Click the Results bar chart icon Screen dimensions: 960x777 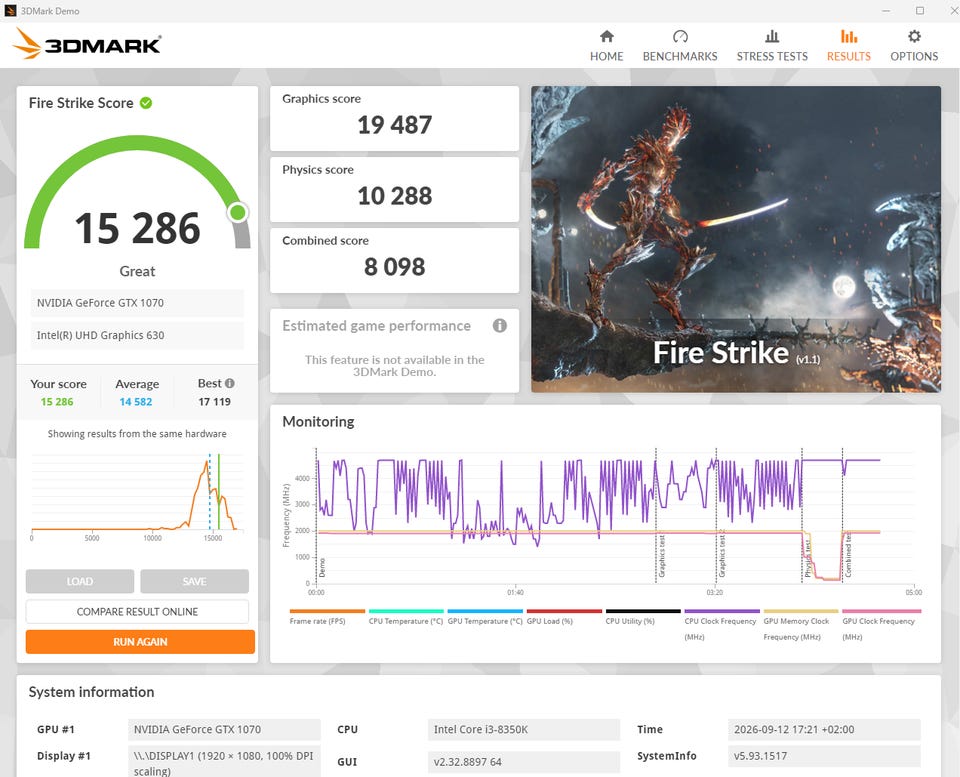pyautogui.click(x=849, y=37)
